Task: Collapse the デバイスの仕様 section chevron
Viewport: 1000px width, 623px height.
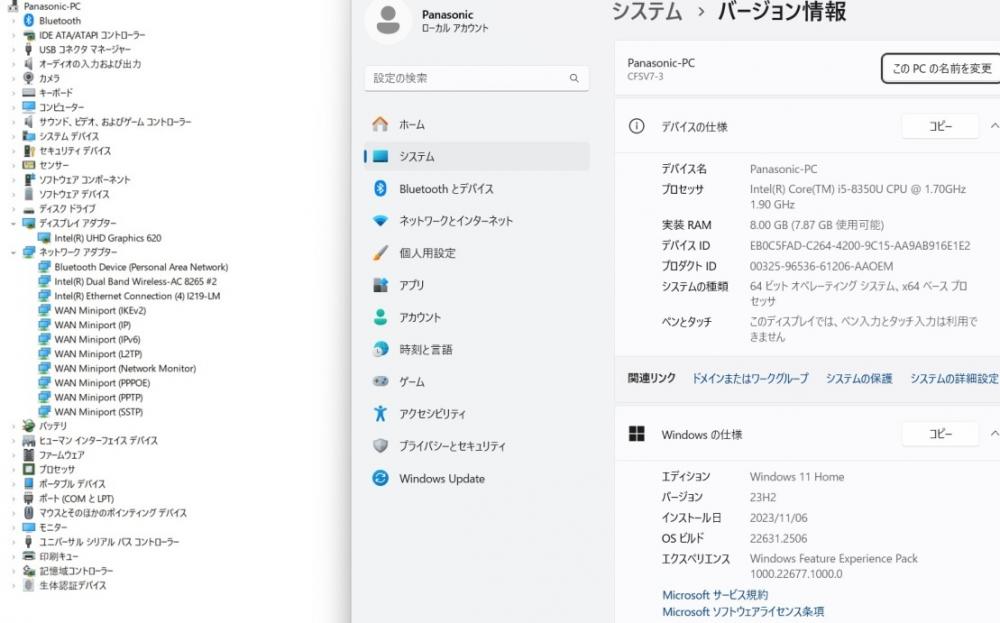Action: (994, 126)
